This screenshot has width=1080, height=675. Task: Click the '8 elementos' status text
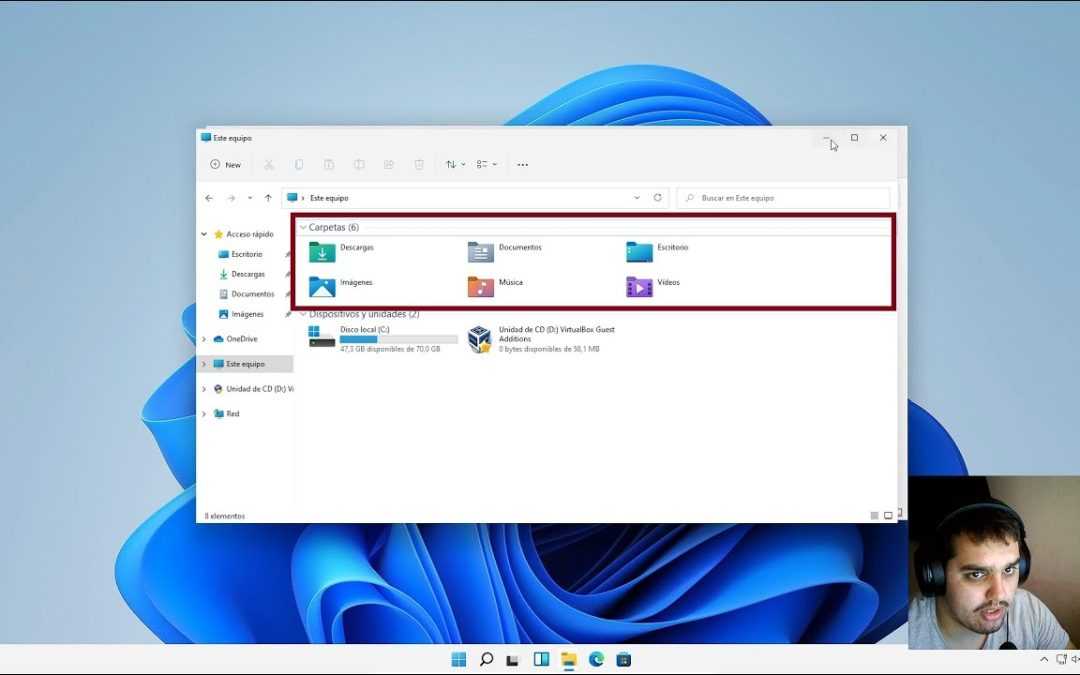[225, 516]
